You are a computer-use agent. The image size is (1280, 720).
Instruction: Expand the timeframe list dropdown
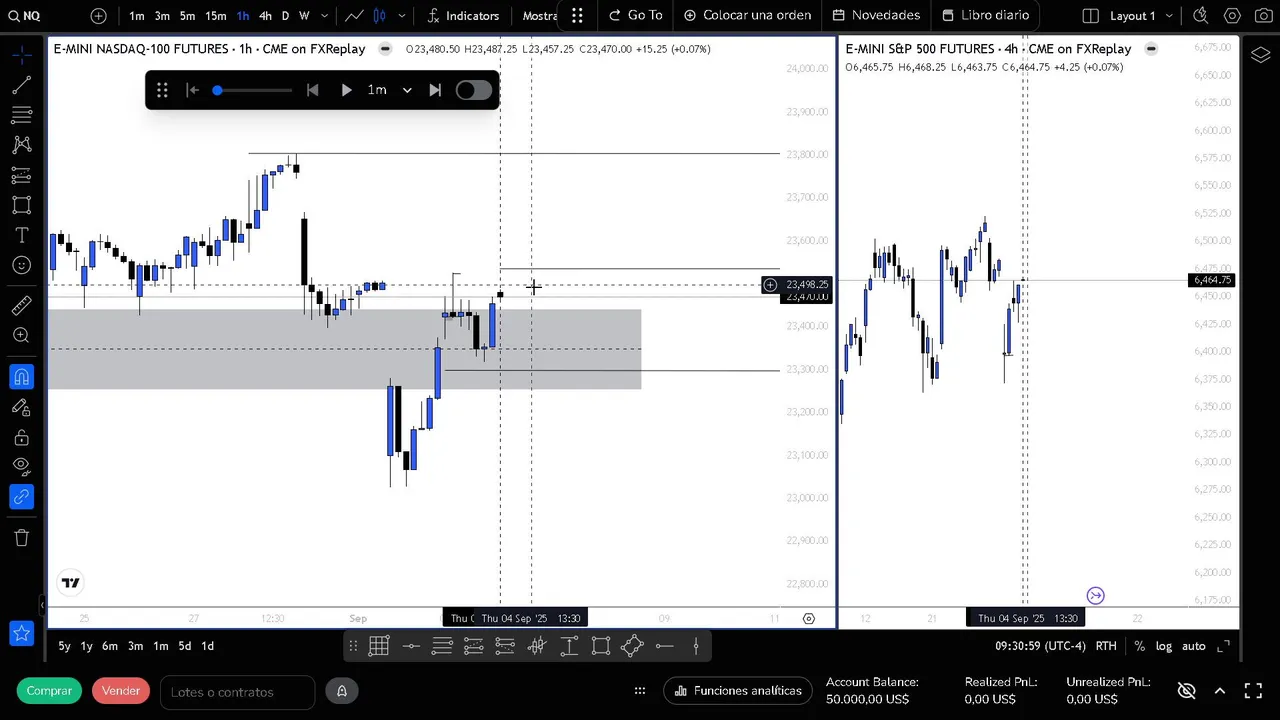point(324,15)
